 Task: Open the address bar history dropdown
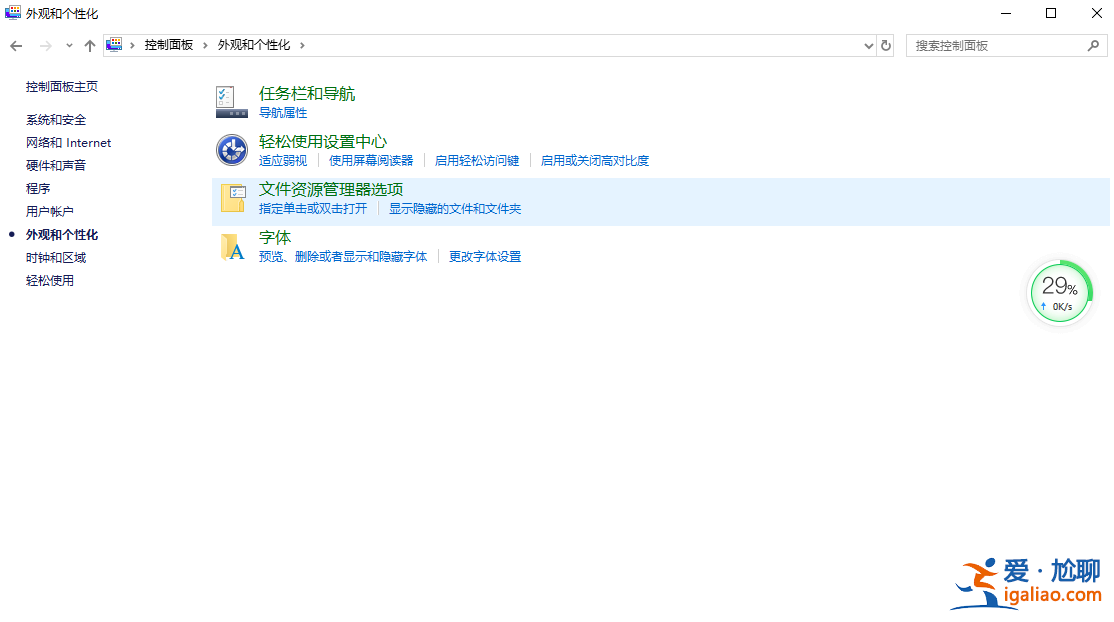tap(868, 45)
